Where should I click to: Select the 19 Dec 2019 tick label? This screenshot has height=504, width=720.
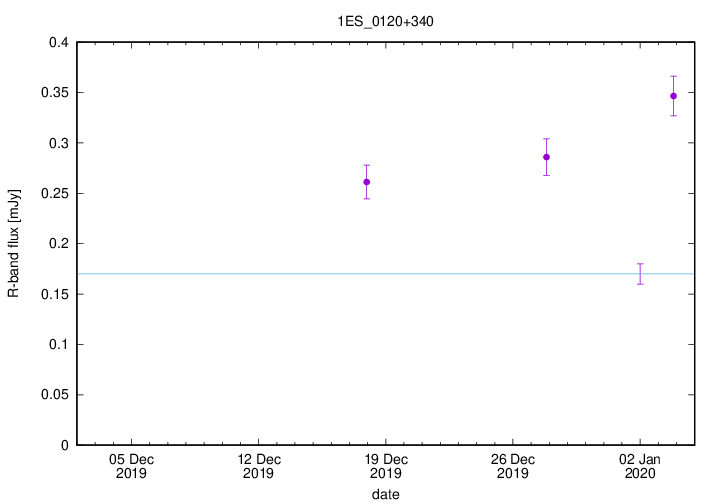pyautogui.click(x=386, y=466)
